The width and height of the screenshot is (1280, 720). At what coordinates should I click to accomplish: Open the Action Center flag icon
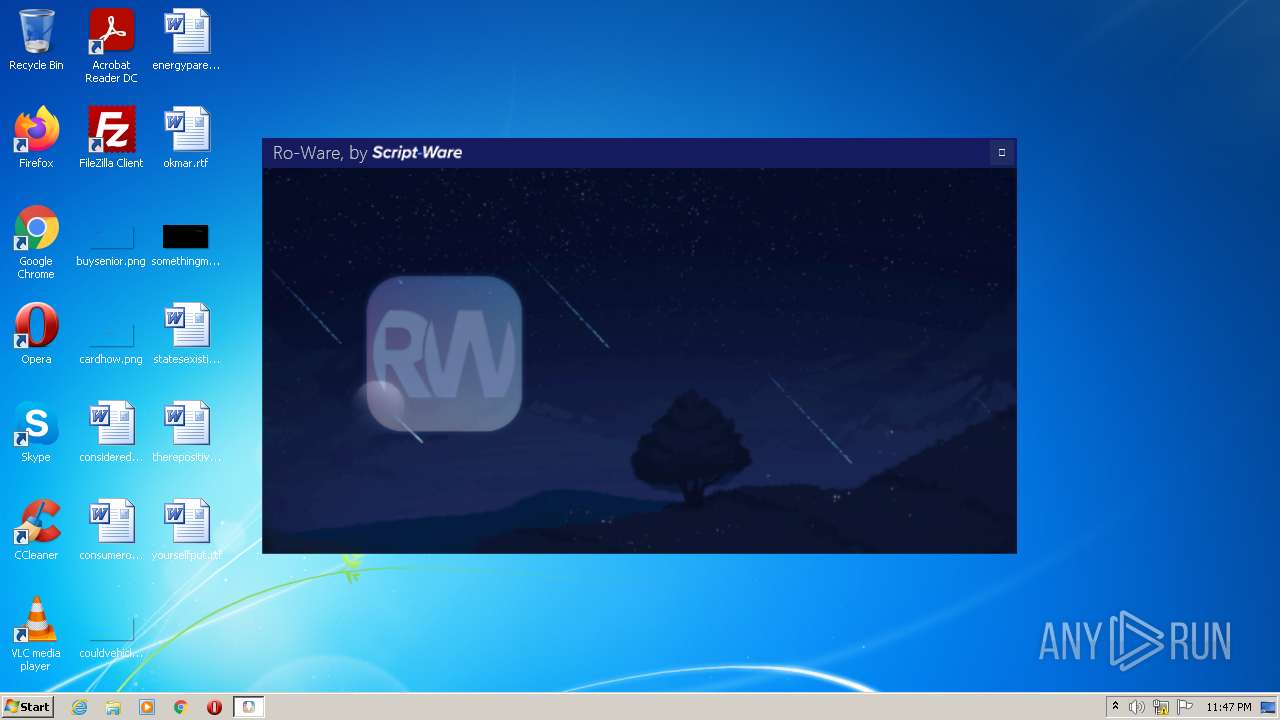1185,707
